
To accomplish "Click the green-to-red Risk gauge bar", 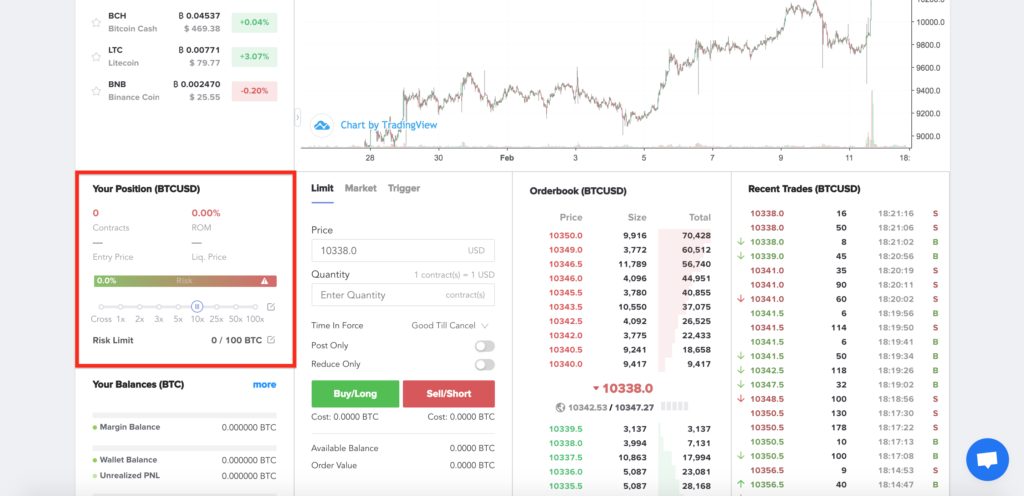I will (x=185, y=281).
